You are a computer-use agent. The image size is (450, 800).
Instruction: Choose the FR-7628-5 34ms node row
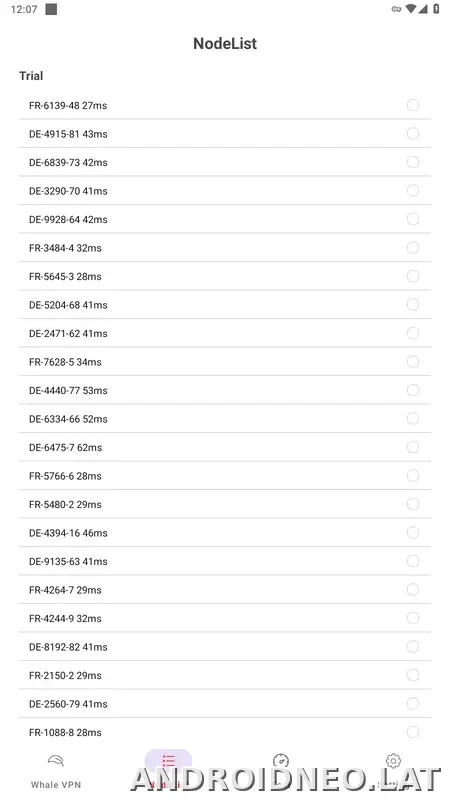coord(225,362)
